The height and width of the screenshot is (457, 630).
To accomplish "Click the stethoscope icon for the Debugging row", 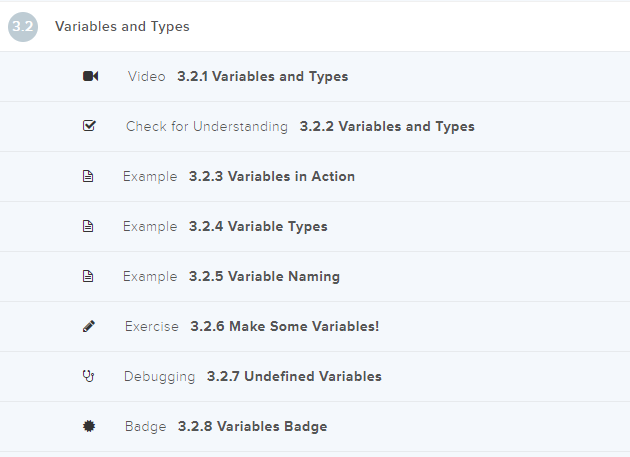I will (88, 376).
